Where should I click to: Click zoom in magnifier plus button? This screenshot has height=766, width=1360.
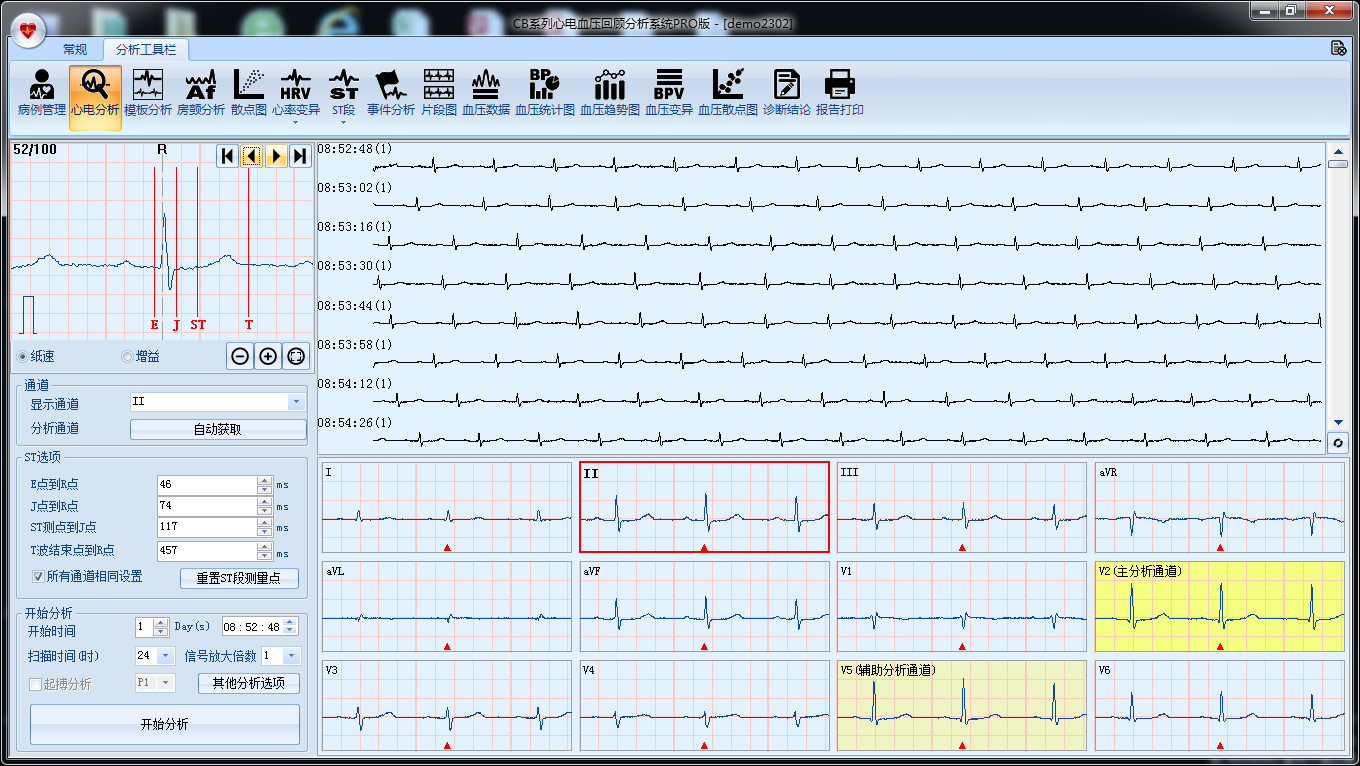tap(268, 356)
